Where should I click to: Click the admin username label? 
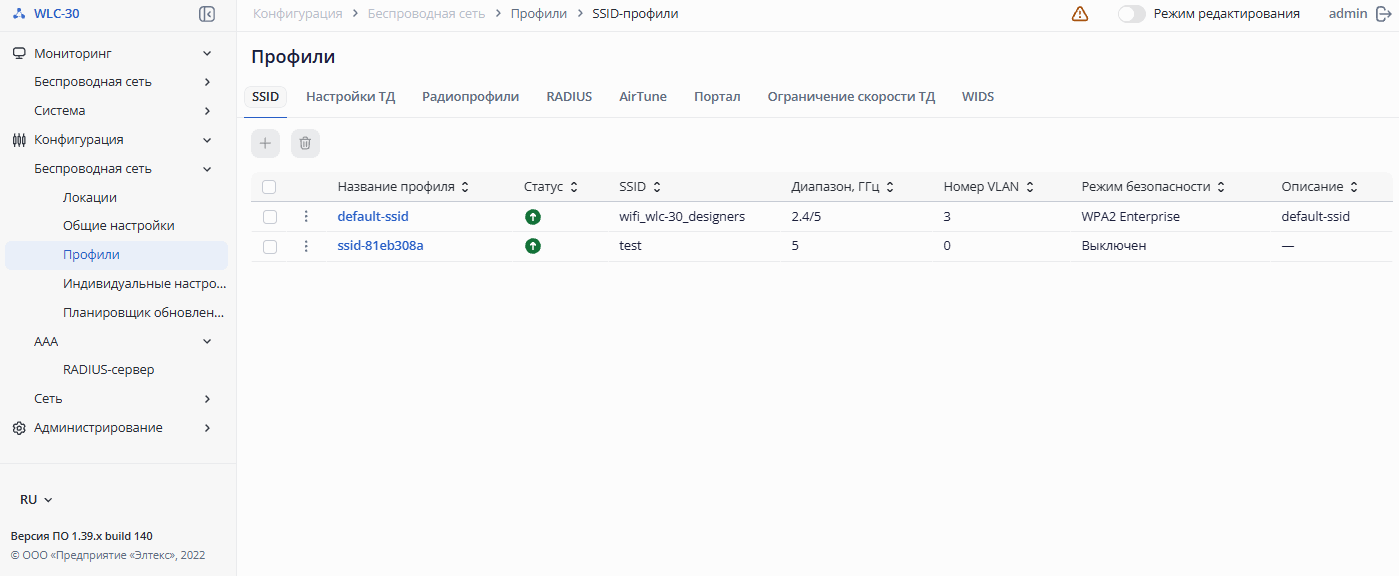tap(1348, 14)
